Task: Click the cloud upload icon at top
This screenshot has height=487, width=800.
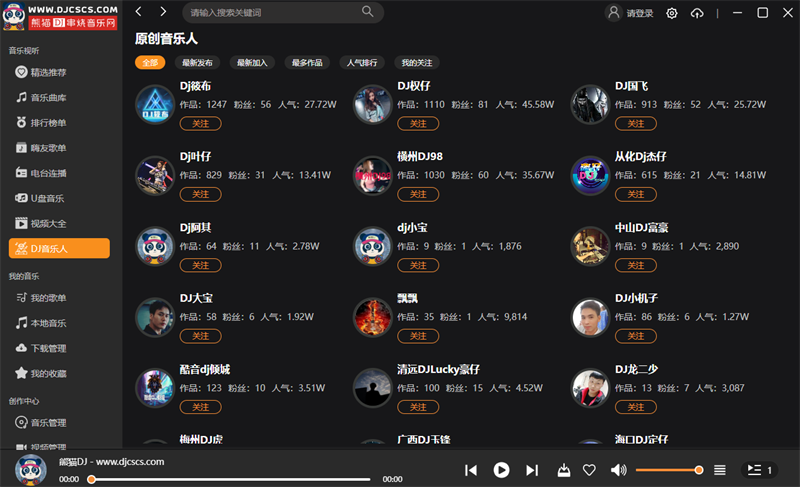Action: (x=697, y=13)
